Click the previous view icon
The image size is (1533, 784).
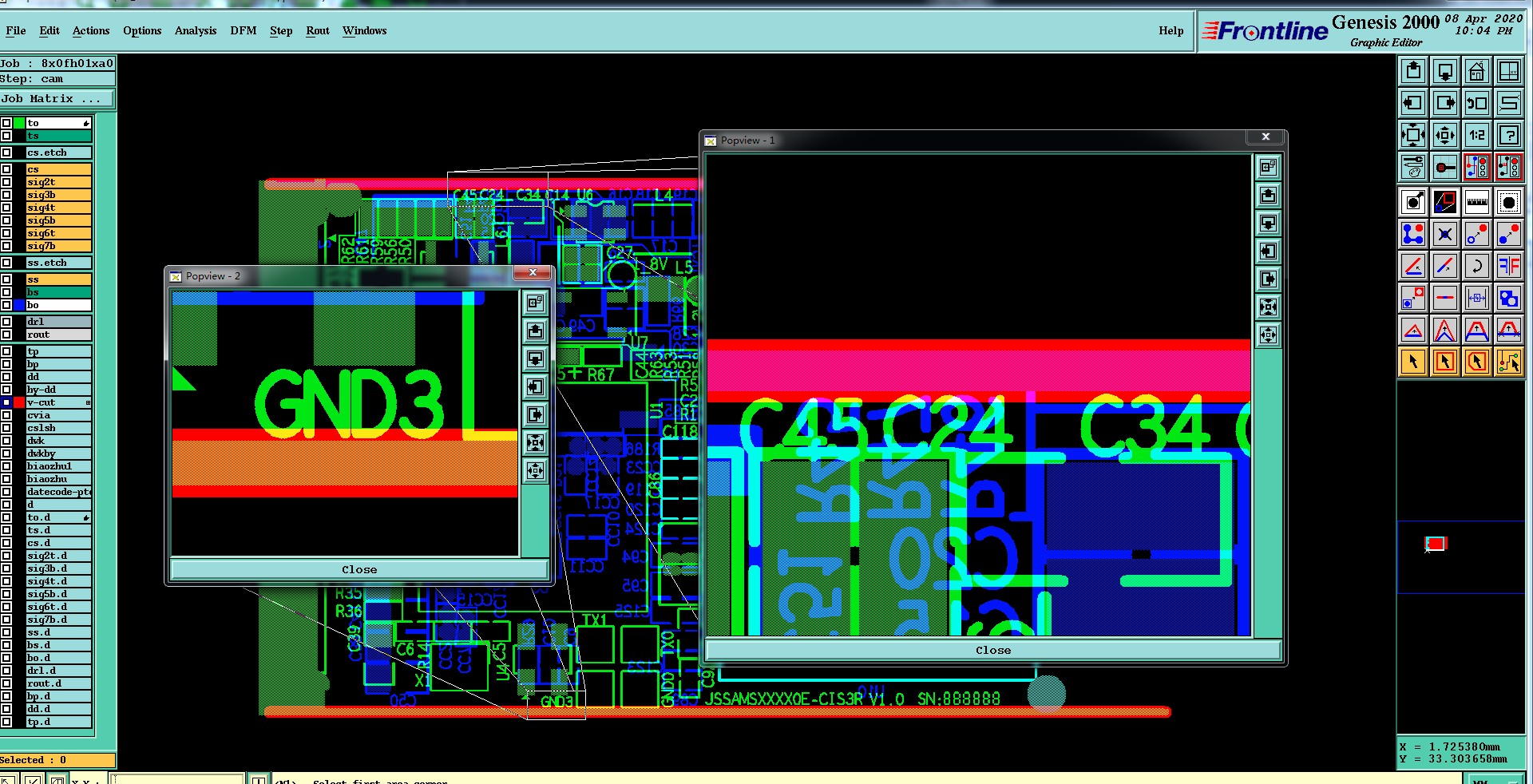pyautogui.click(x=1477, y=103)
